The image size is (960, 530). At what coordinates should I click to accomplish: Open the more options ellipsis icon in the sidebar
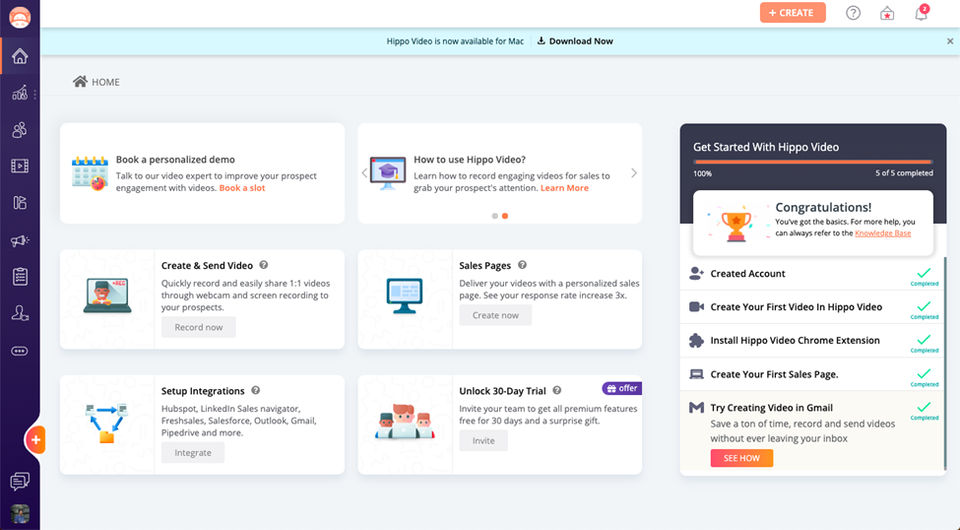[x=20, y=351]
